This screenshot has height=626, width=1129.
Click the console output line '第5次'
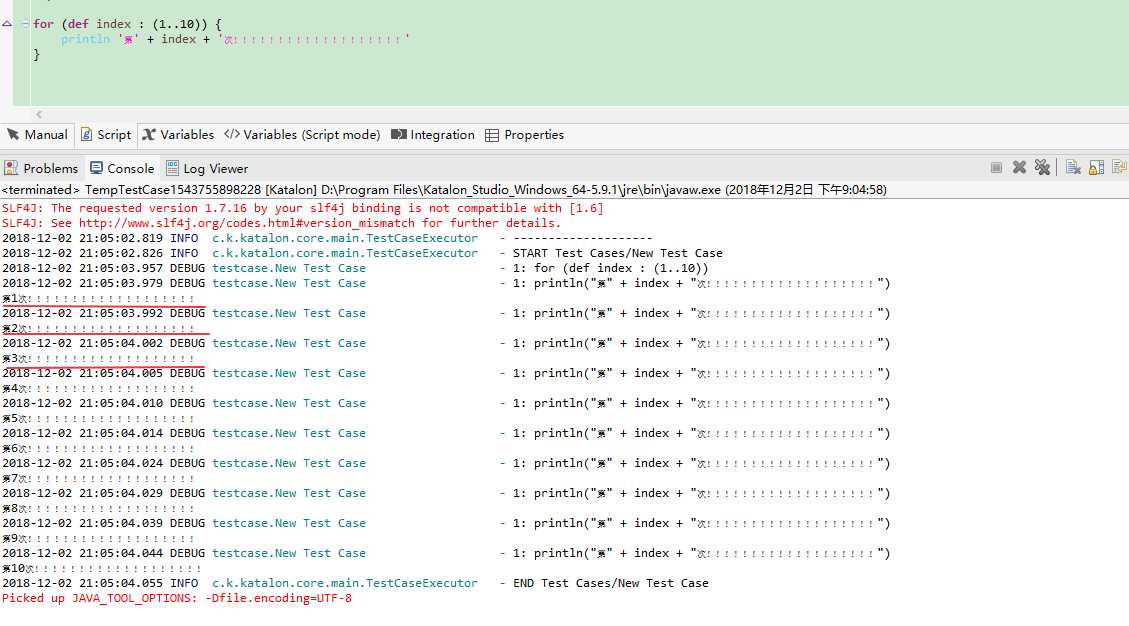click(98, 419)
